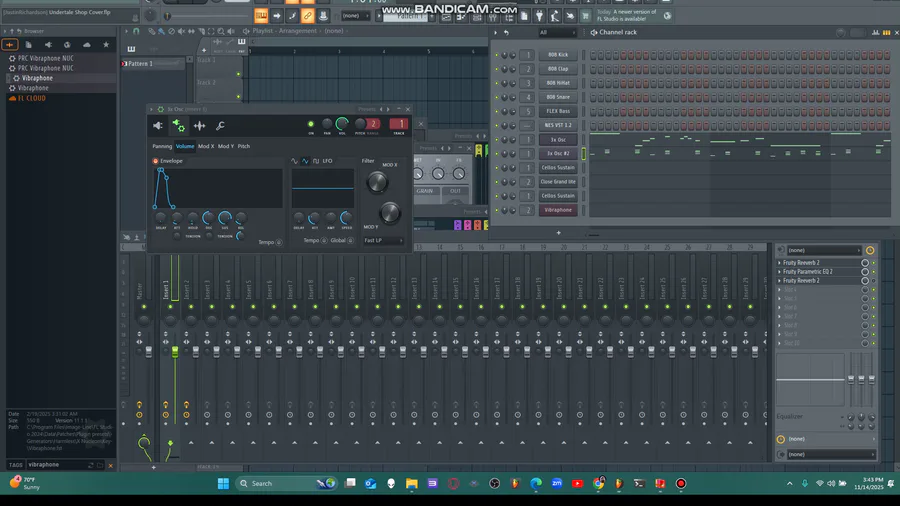900x506 pixels.
Task: Select square pulse LFO shape icon
Action: coord(316,161)
